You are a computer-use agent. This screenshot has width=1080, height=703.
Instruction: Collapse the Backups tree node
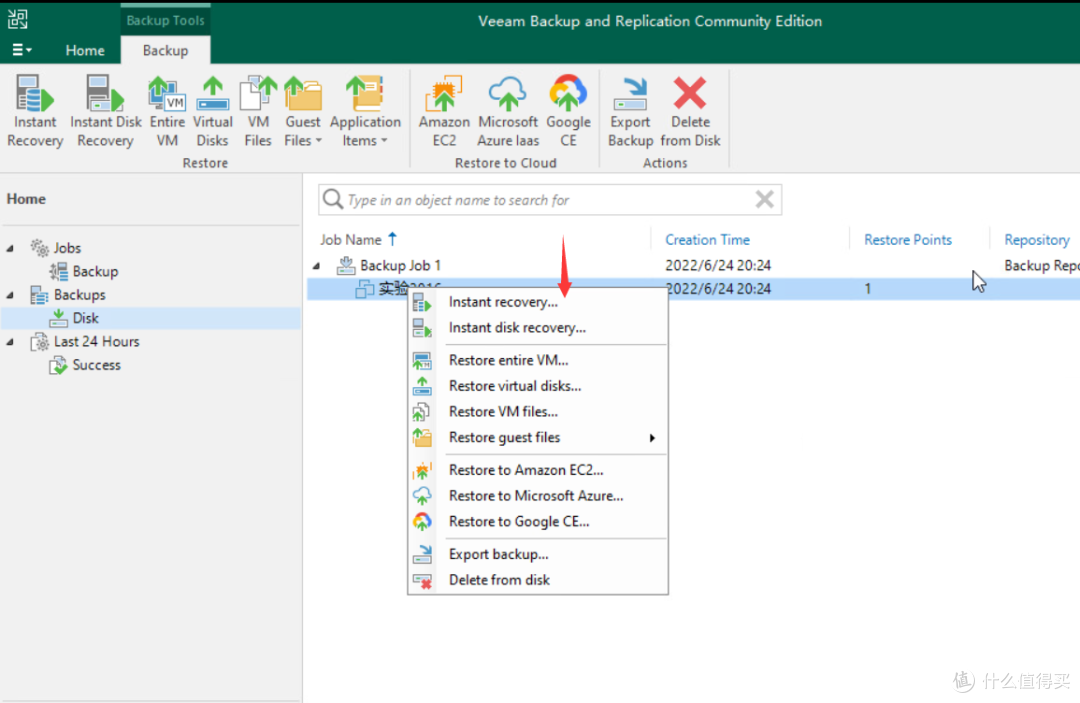tap(10, 295)
